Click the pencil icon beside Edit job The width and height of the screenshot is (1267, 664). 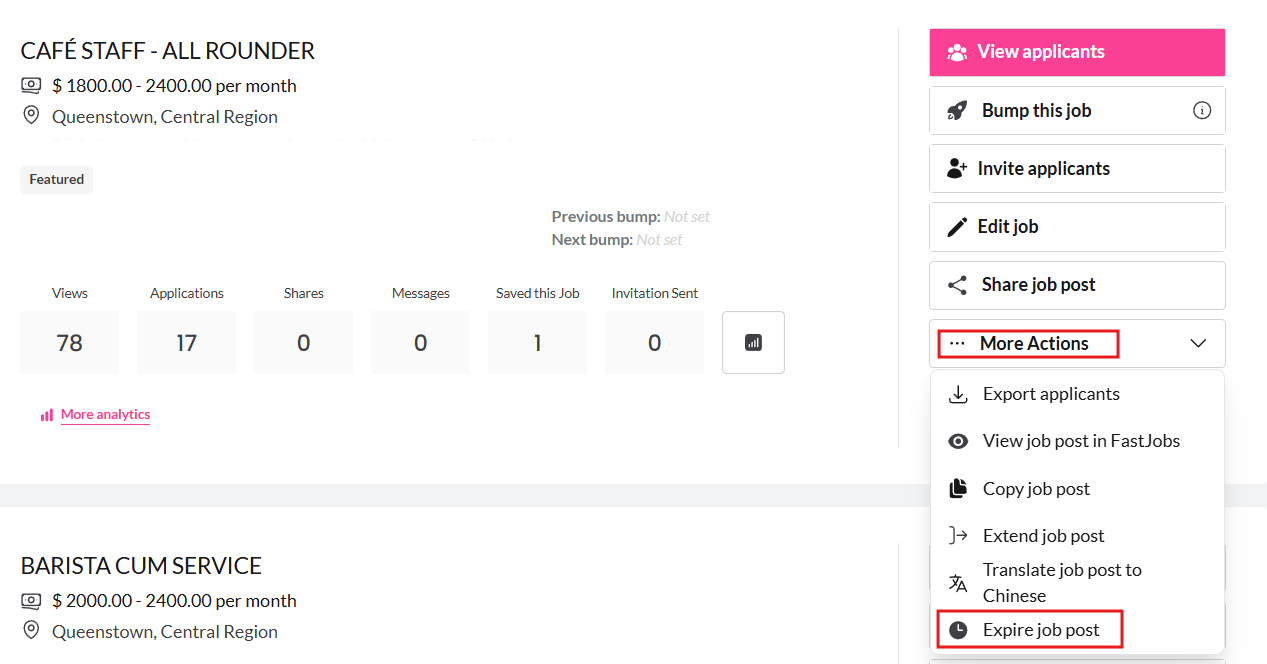coord(957,227)
